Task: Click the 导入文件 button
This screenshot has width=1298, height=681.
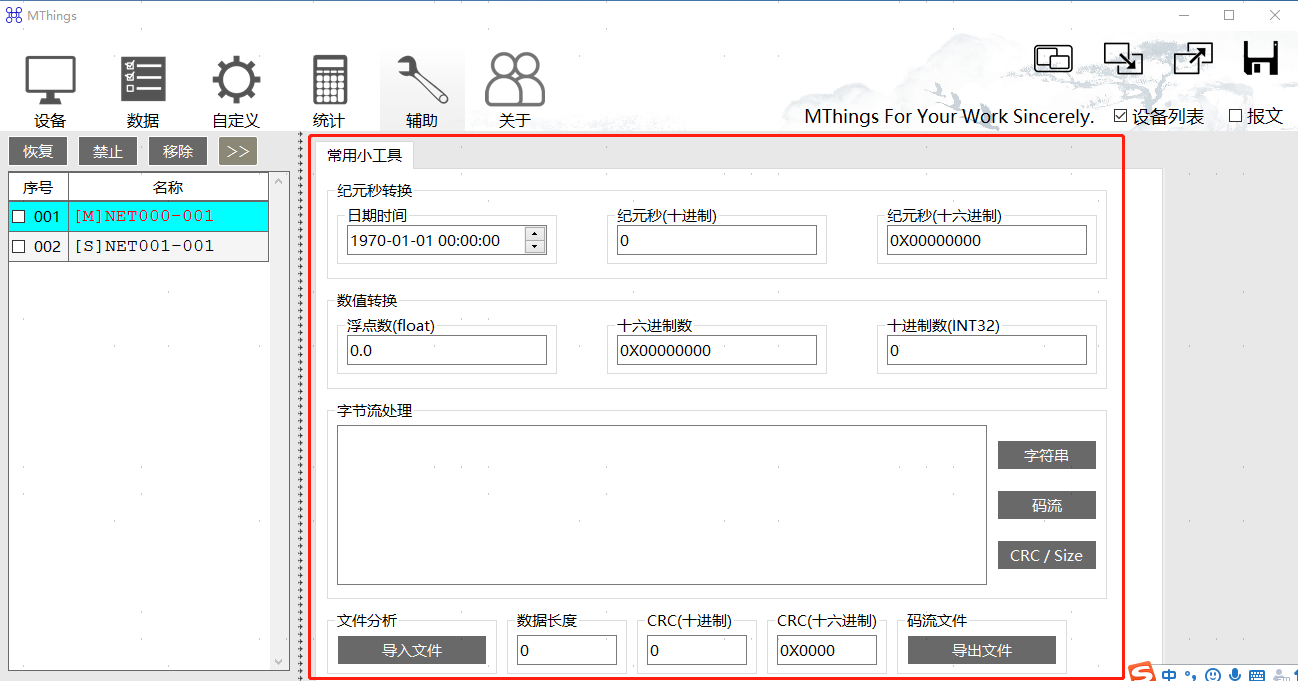Action: click(412, 650)
